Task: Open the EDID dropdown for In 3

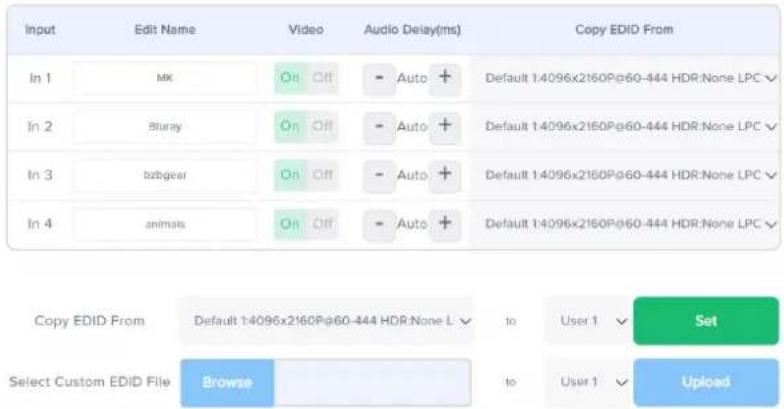Action: (630, 175)
